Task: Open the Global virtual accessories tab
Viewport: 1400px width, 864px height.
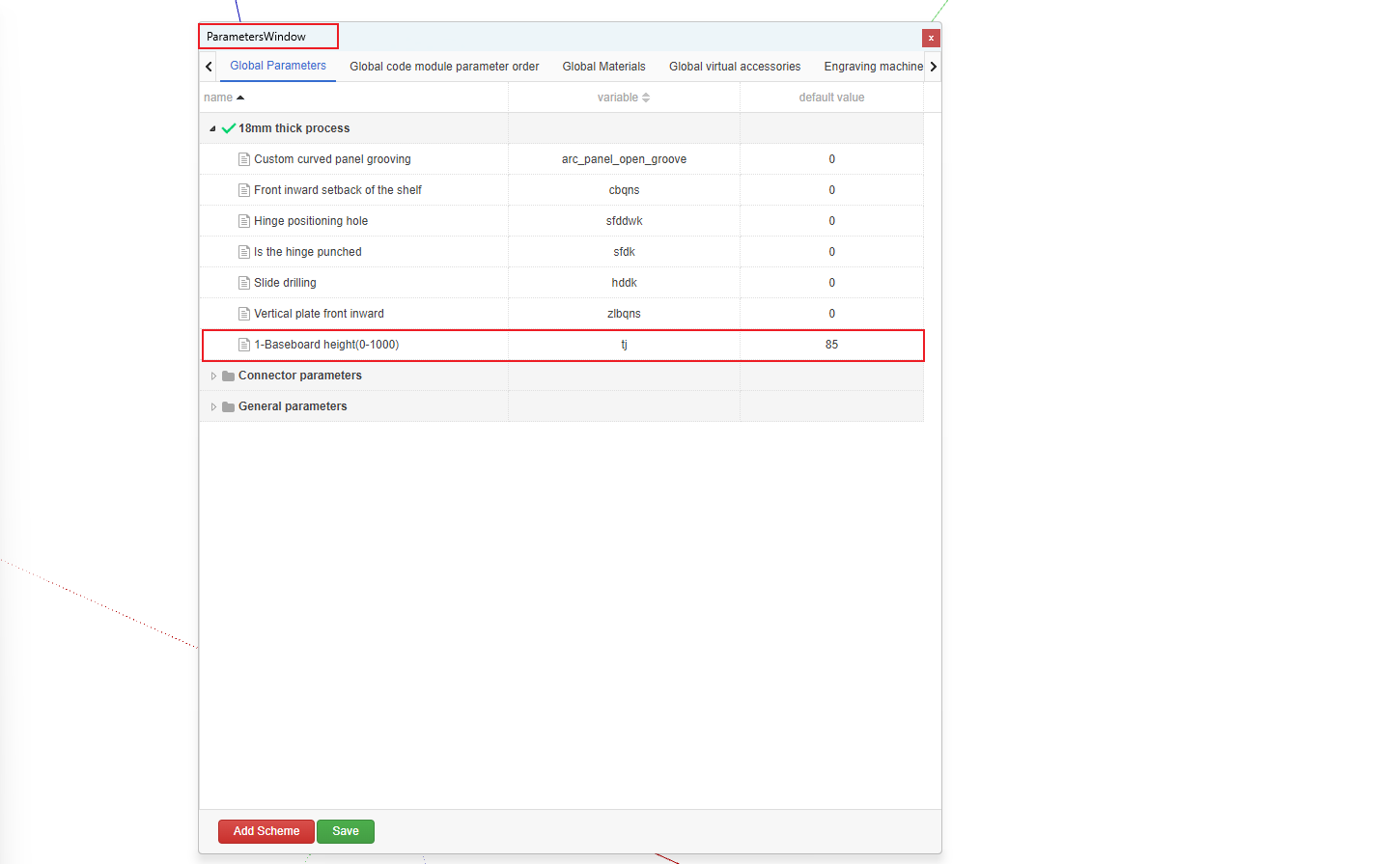Action: pyautogui.click(x=734, y=67)
